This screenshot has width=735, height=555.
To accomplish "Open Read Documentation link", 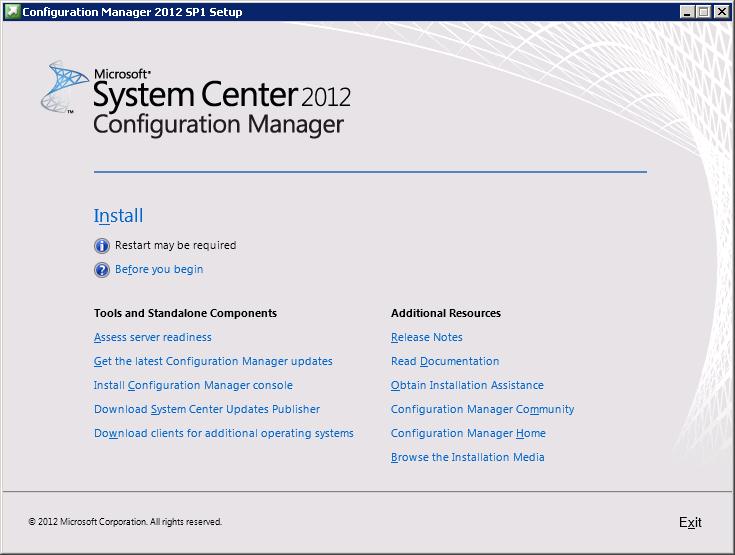I will 445,361.
